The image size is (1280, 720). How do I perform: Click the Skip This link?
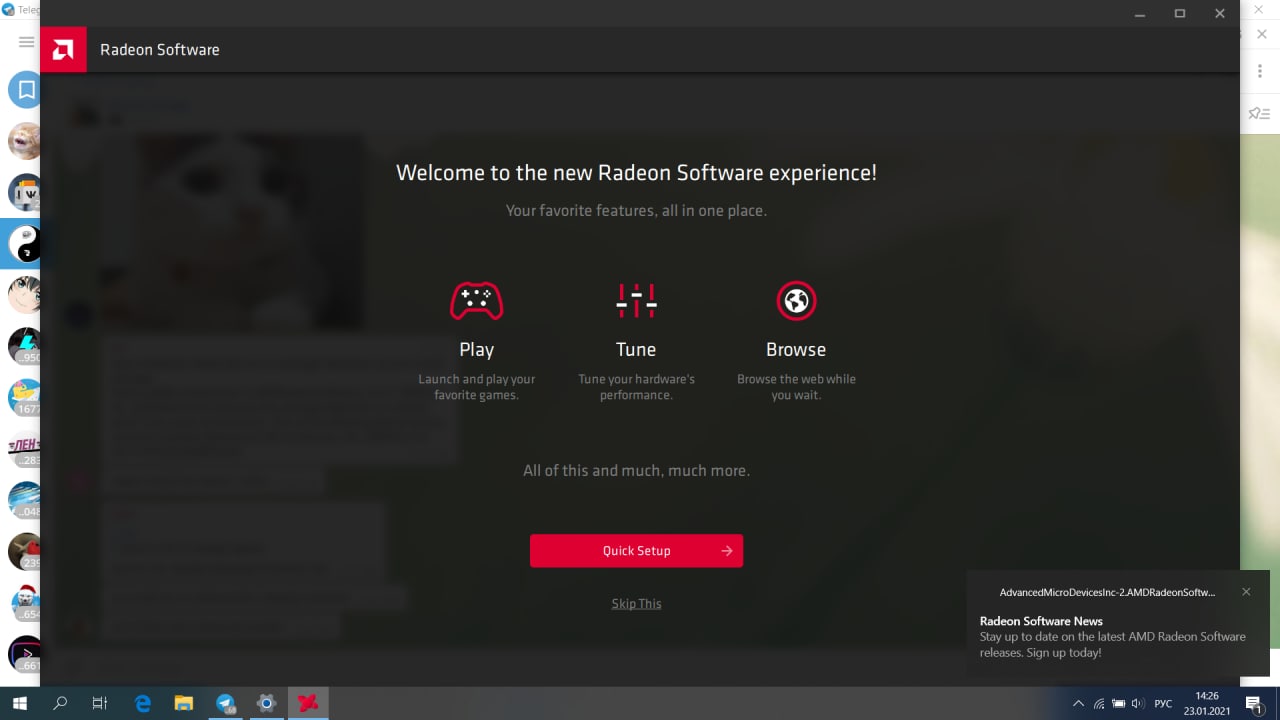click(636, 603)
